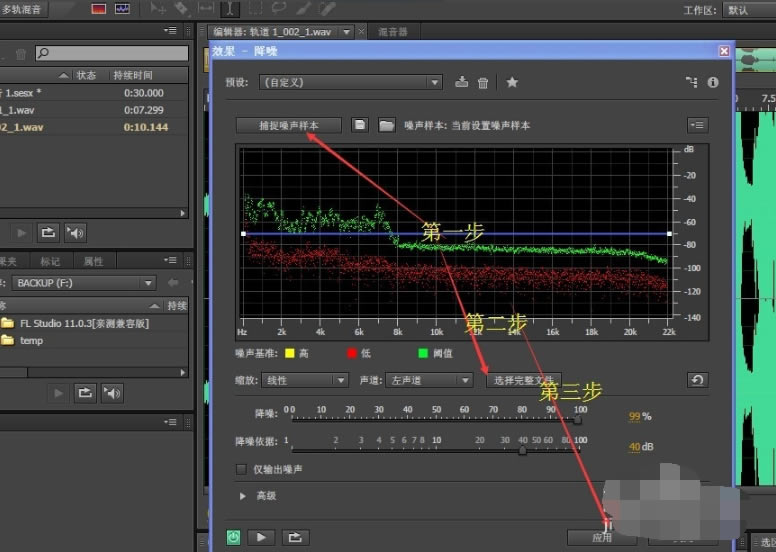
Task: Reset noise floor curve button
Action: 697,380
